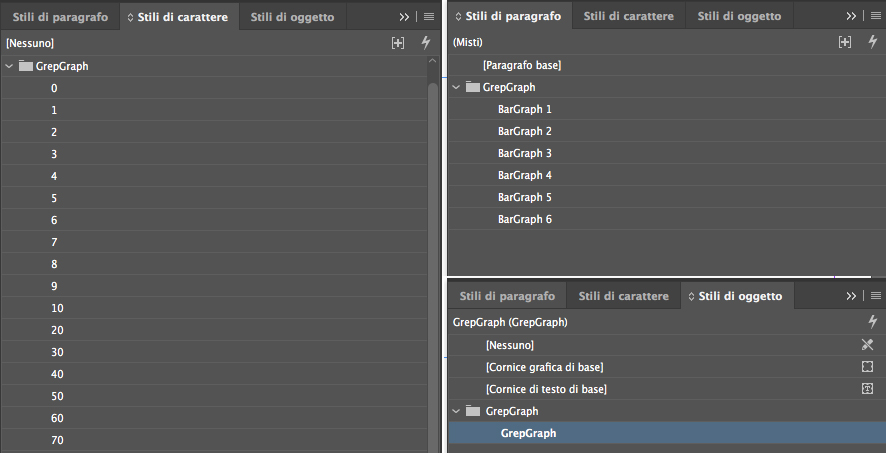
Task: Click text frame icon beside Cornice di testo di base
Action: (x=867, y=389)
